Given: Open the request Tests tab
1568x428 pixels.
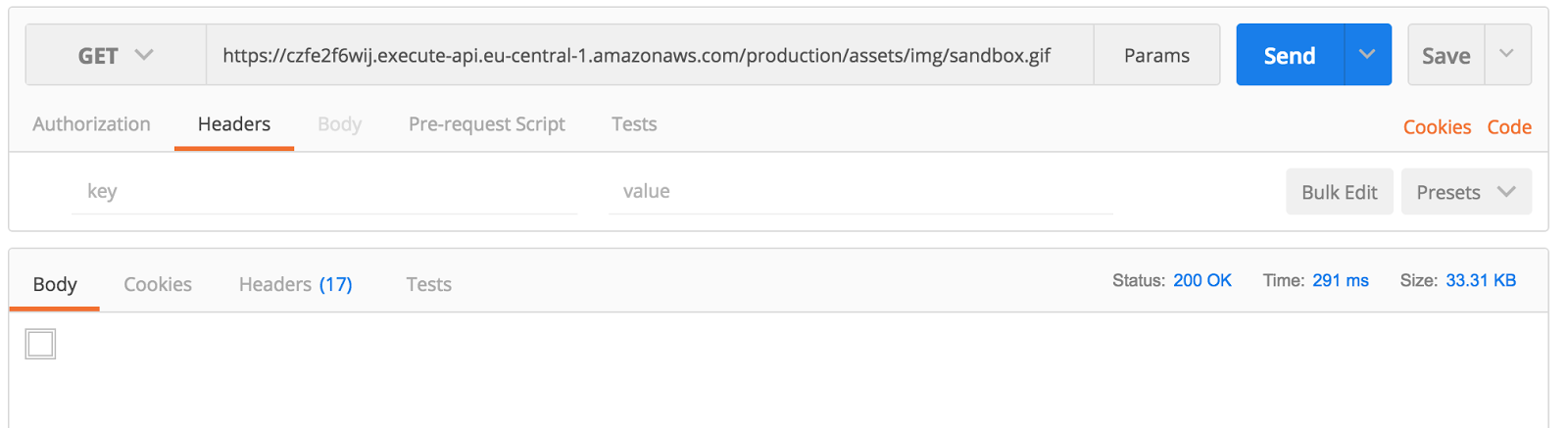Looking at the screenshot, I should coord(634,124).
